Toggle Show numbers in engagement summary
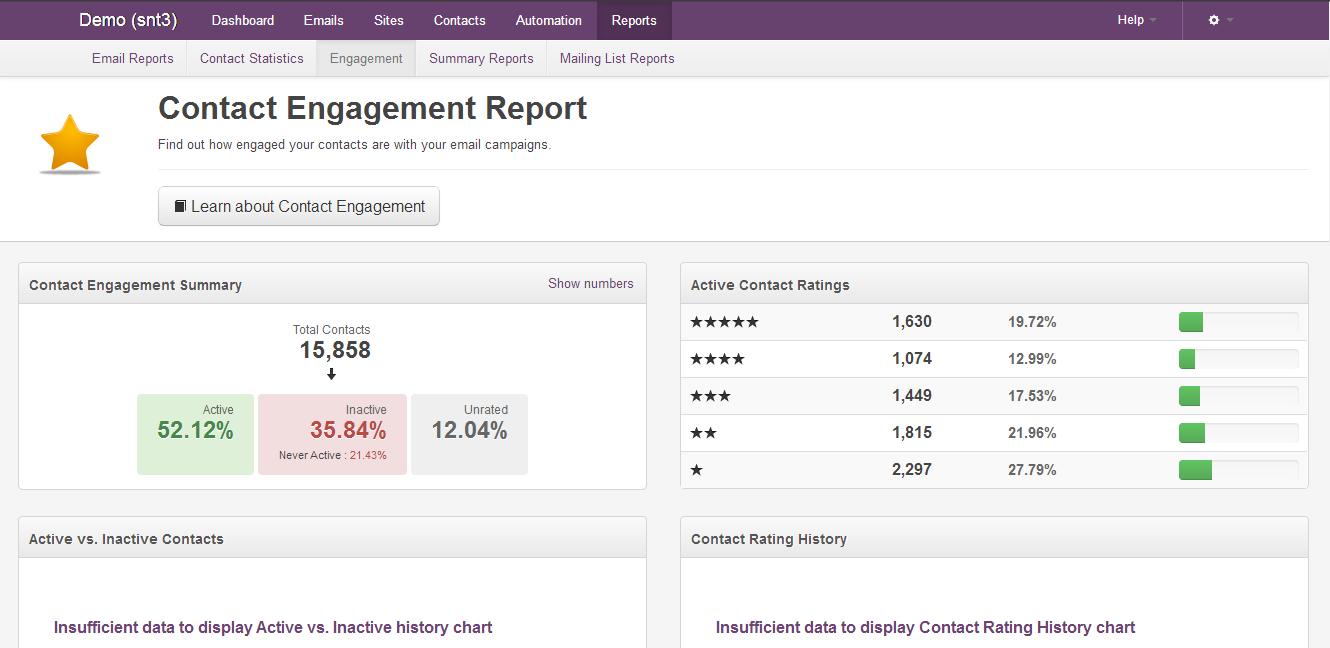Image resolution: width=1330 pixels, height=648 pixels. 590,284
